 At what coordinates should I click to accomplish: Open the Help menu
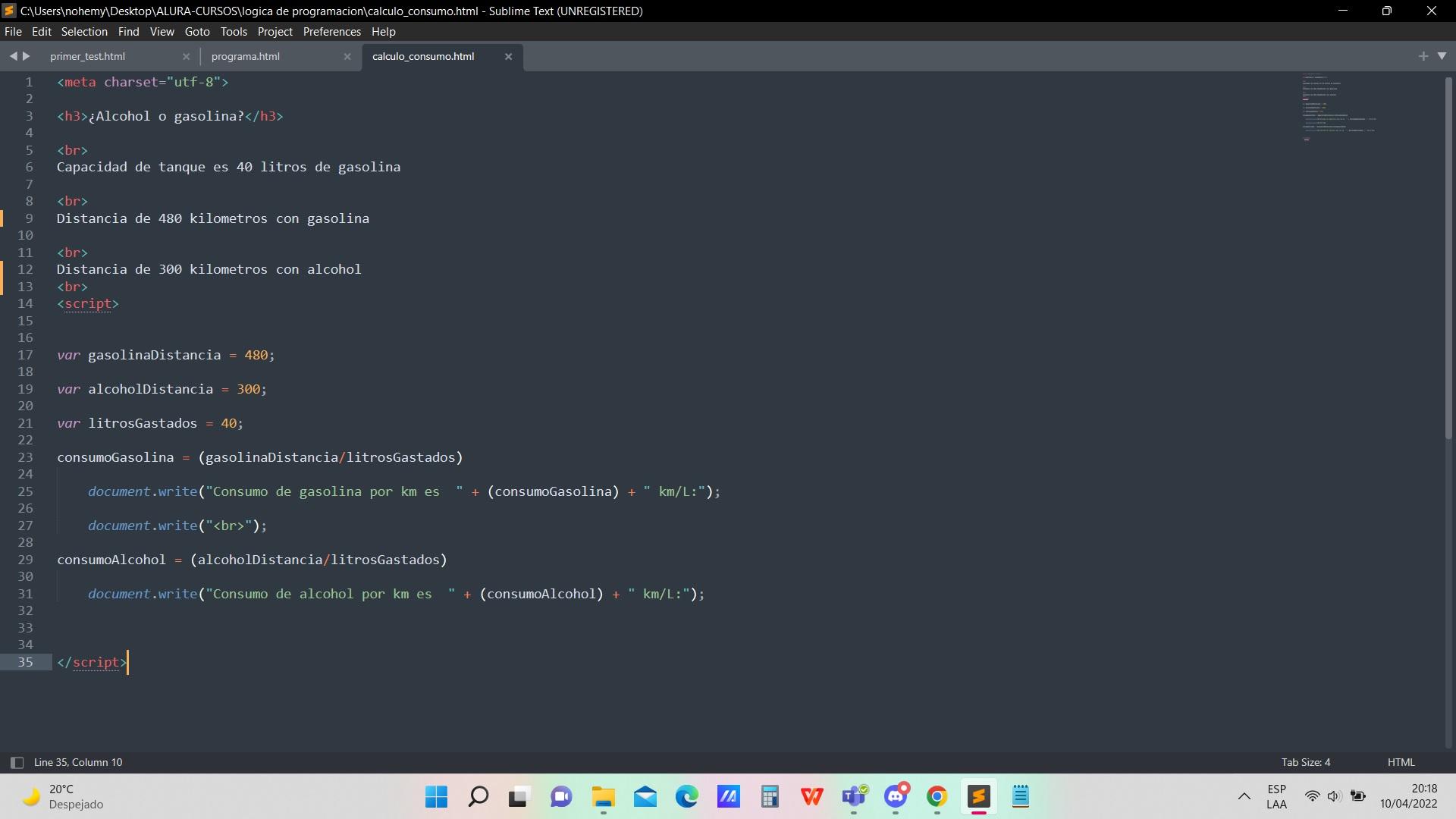click(x=383, y=32)
